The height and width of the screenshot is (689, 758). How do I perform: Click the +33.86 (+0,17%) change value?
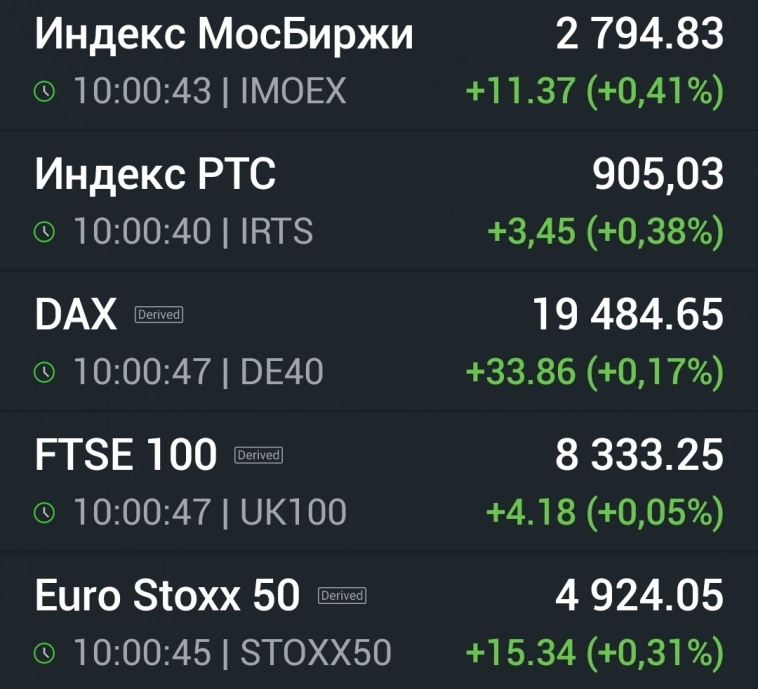pyautogui.click(x=594, y=372)
